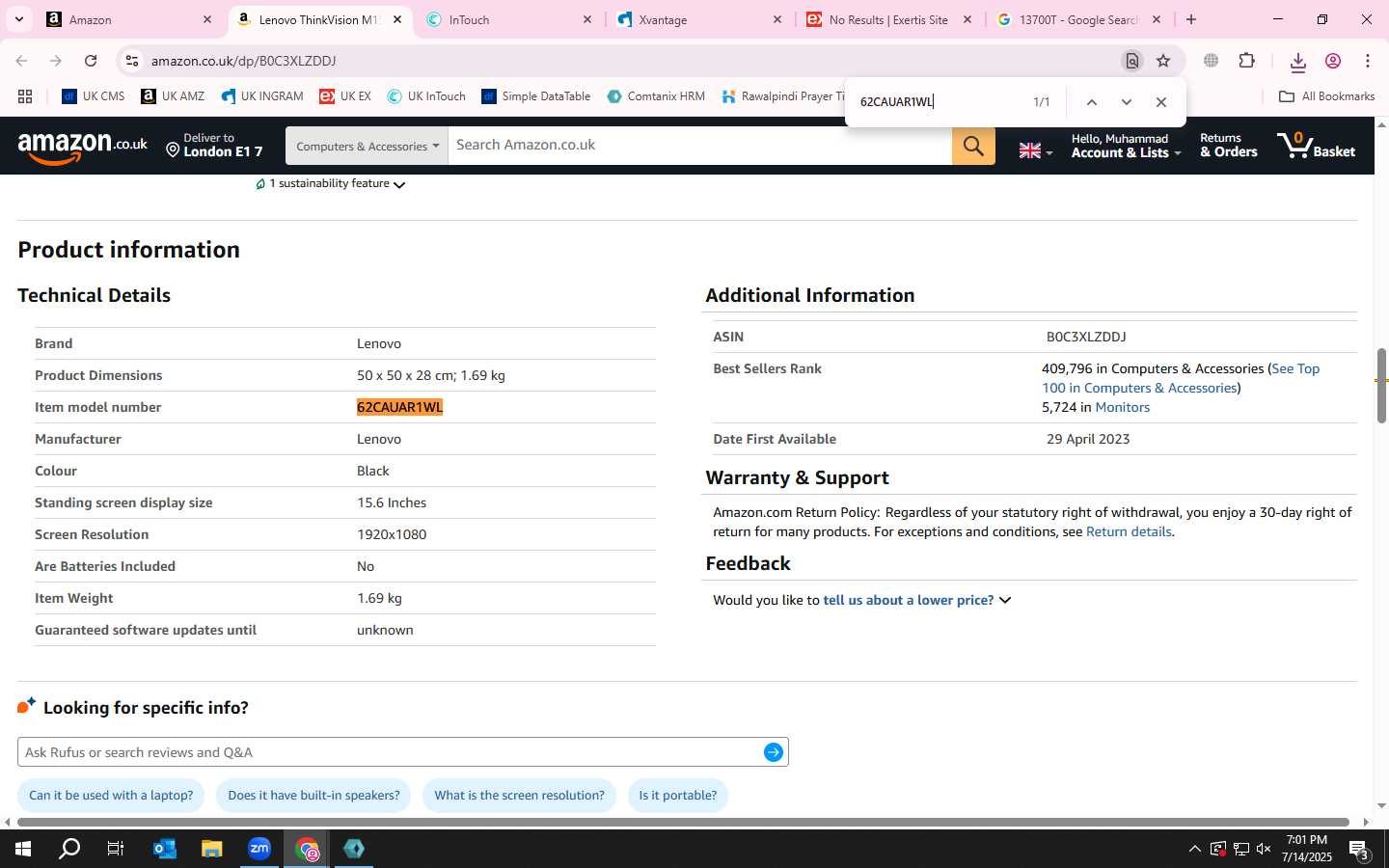
Task: Open notification center on taskbar
Action: [1359, 850]
